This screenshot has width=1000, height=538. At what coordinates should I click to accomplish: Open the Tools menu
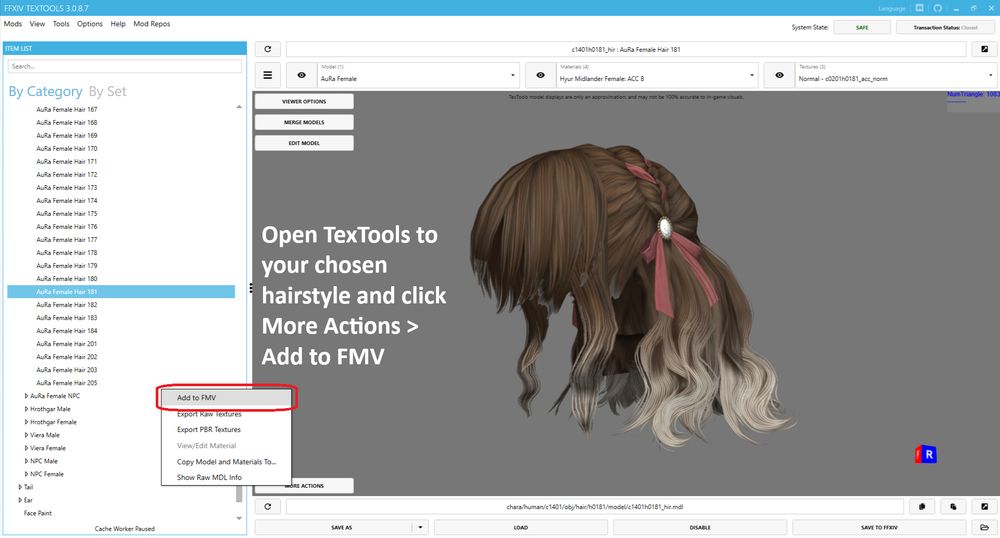coord(61,24)
